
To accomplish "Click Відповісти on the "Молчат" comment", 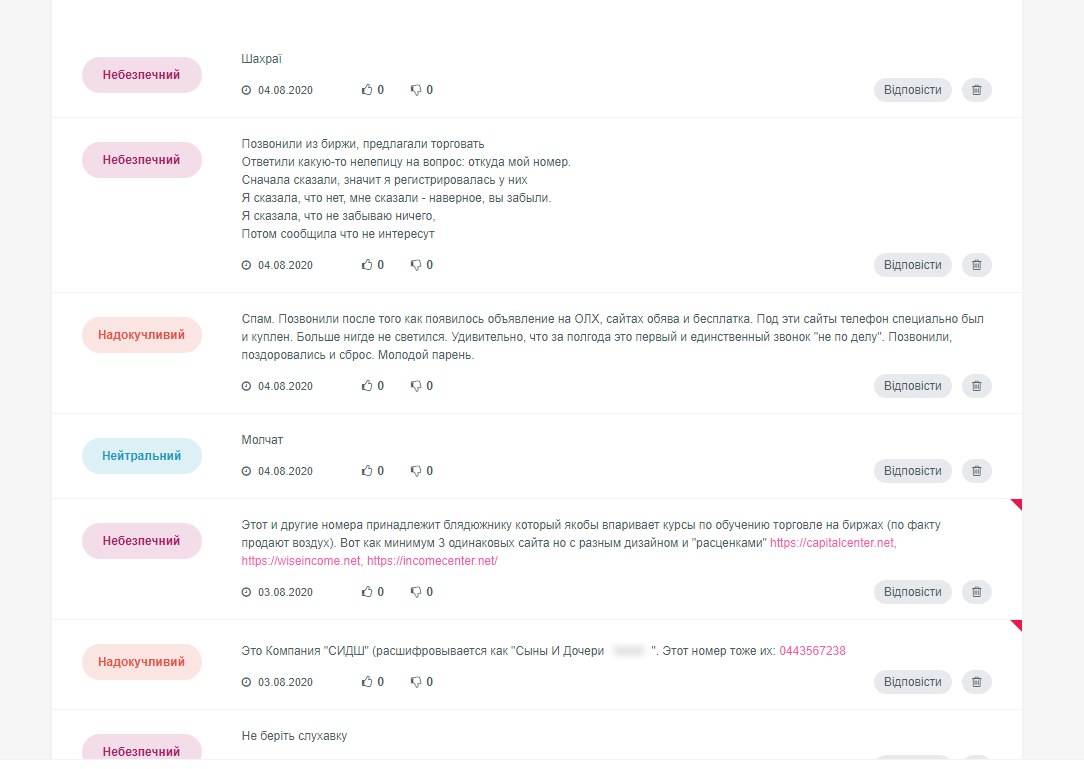I will [x=913, y=471].
